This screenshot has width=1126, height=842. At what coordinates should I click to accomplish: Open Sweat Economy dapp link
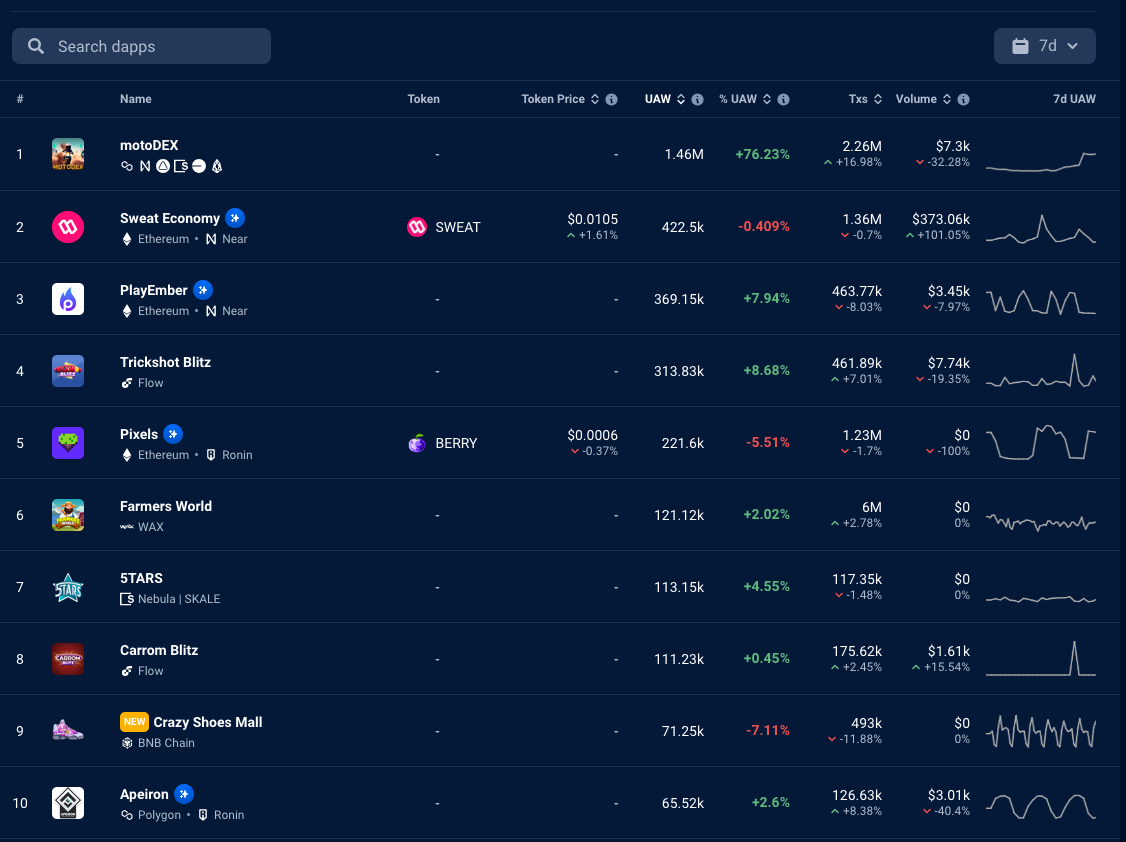[169, 218]
